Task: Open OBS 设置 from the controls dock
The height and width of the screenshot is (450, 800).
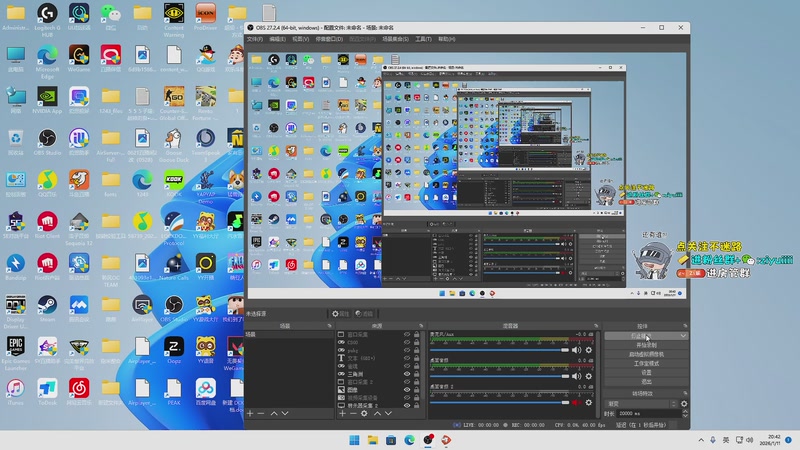Action: 646,373
